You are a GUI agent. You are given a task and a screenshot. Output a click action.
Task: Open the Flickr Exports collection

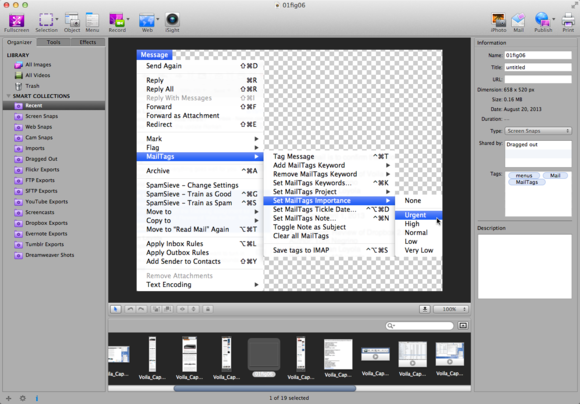point(42,169)
